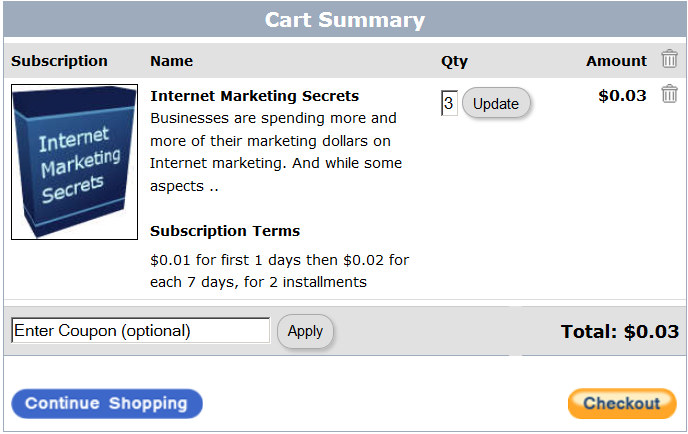The image size is (688, 434).
Task: Click the Total: $0.03 label
Action: tap(619, 332)
